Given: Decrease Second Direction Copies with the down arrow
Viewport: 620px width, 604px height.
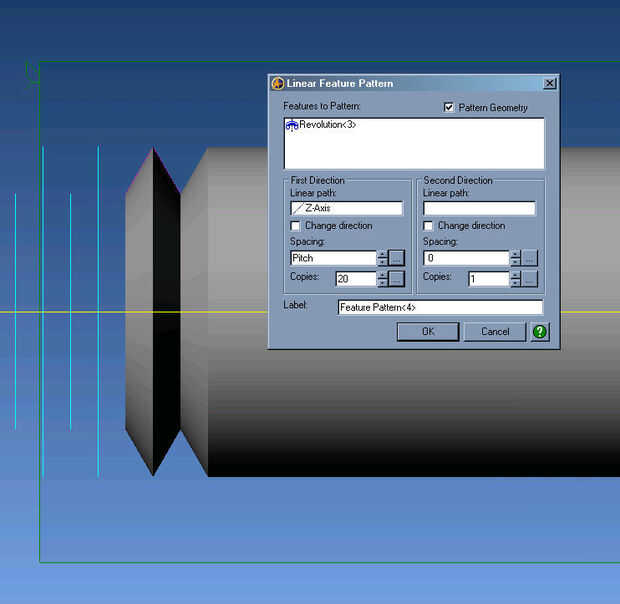Looking at the screenshot, I should pos(515,283).
